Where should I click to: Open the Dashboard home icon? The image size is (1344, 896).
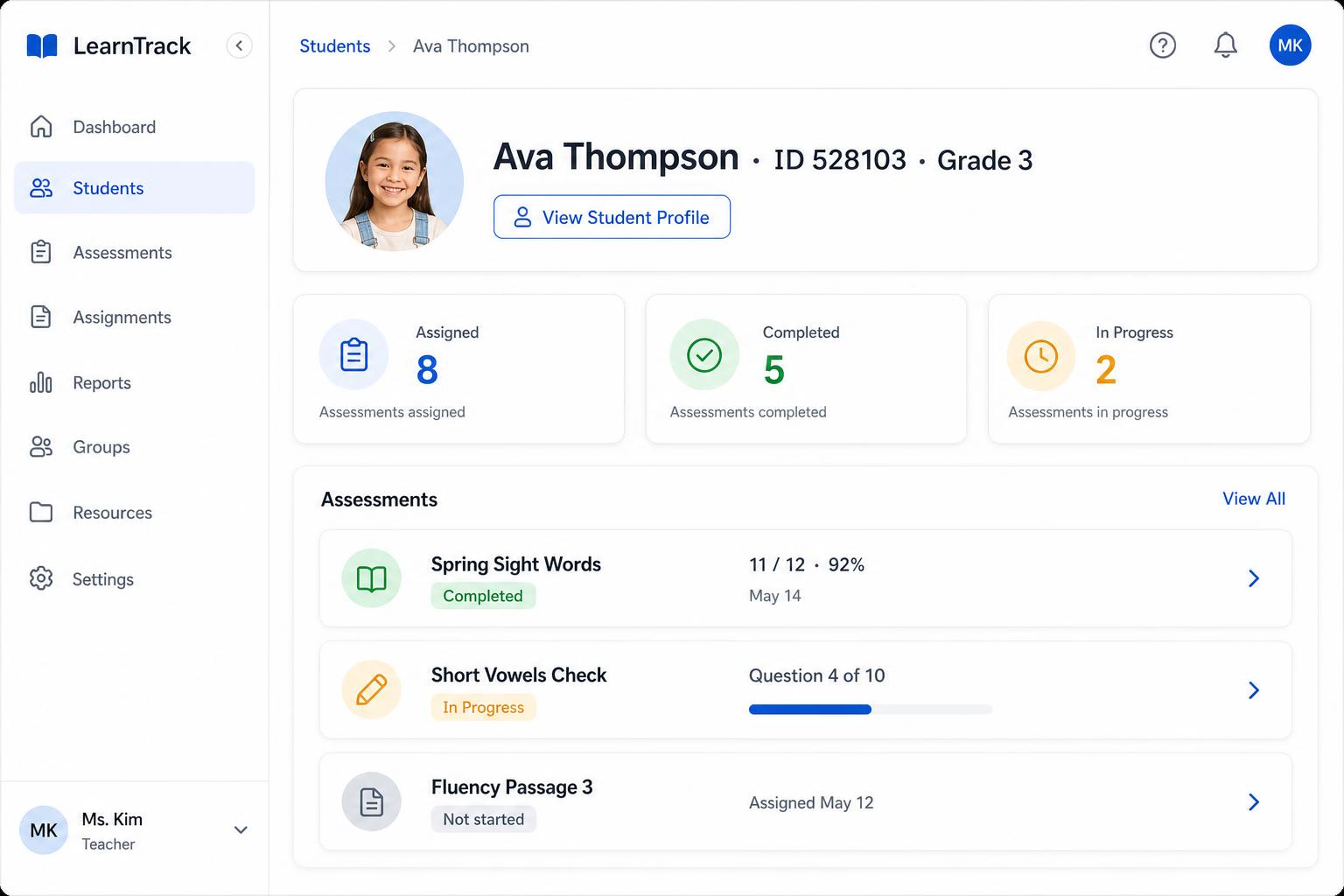[41, 127]
